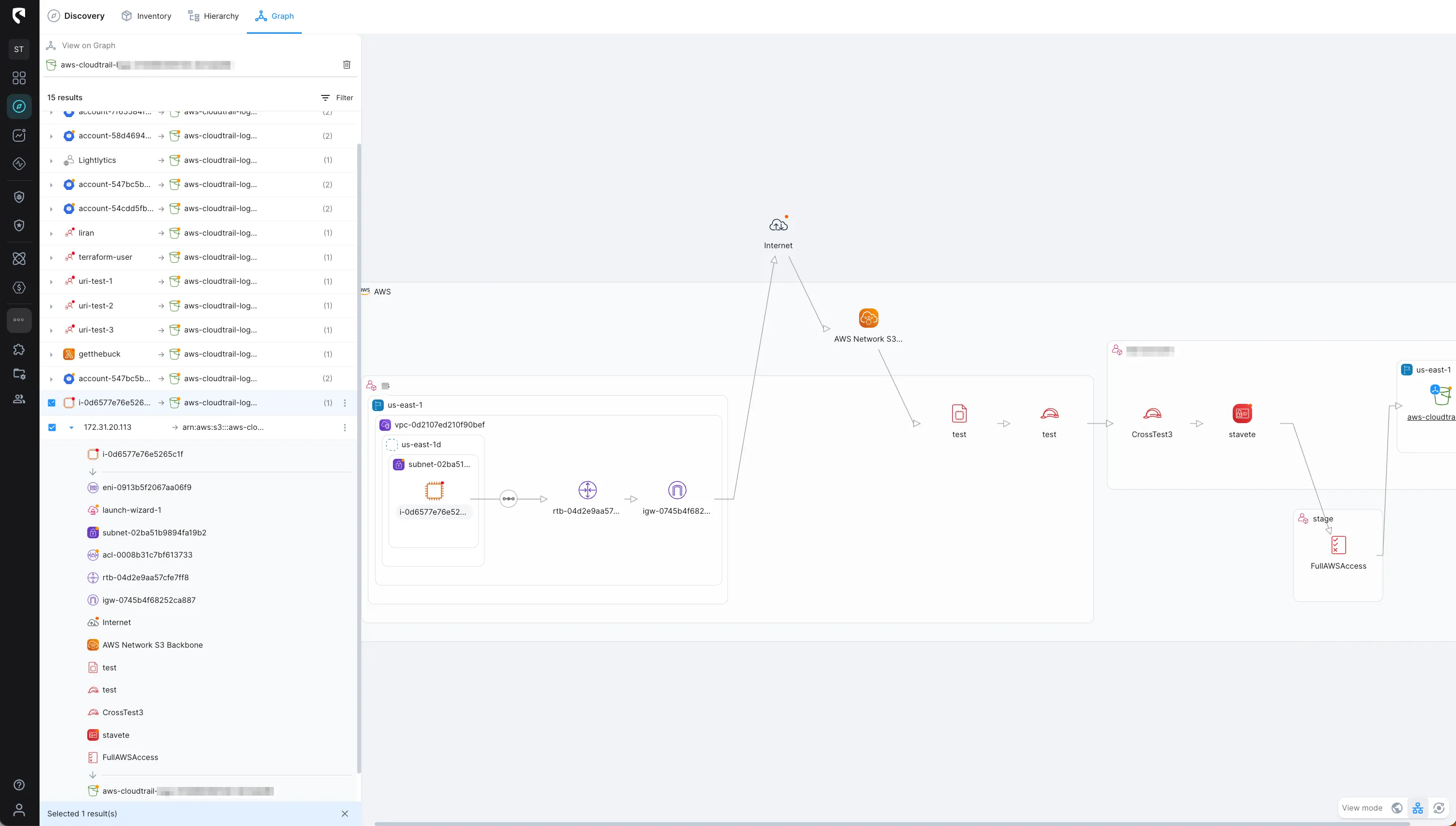Select subnet-02ba51b9894fa19b2 in path list
Viewport: 1456px width, 826px height.
[154, 532]
